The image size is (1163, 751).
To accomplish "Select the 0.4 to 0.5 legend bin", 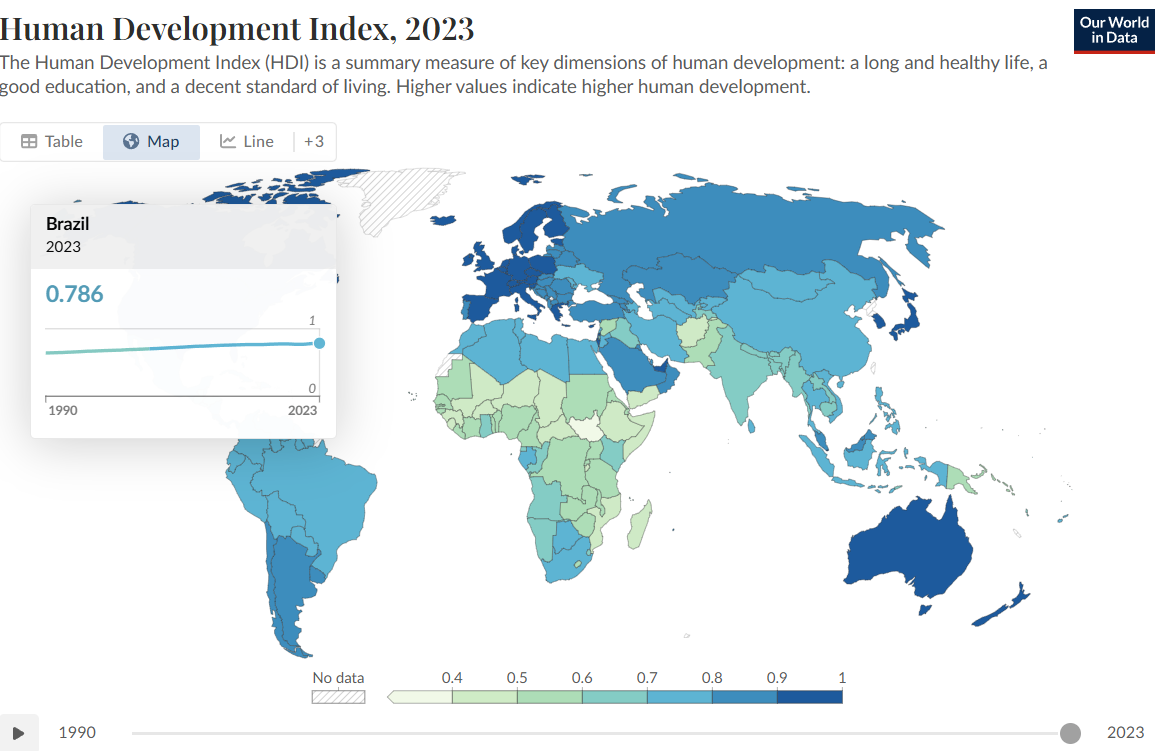I will (x=484, y=697).
